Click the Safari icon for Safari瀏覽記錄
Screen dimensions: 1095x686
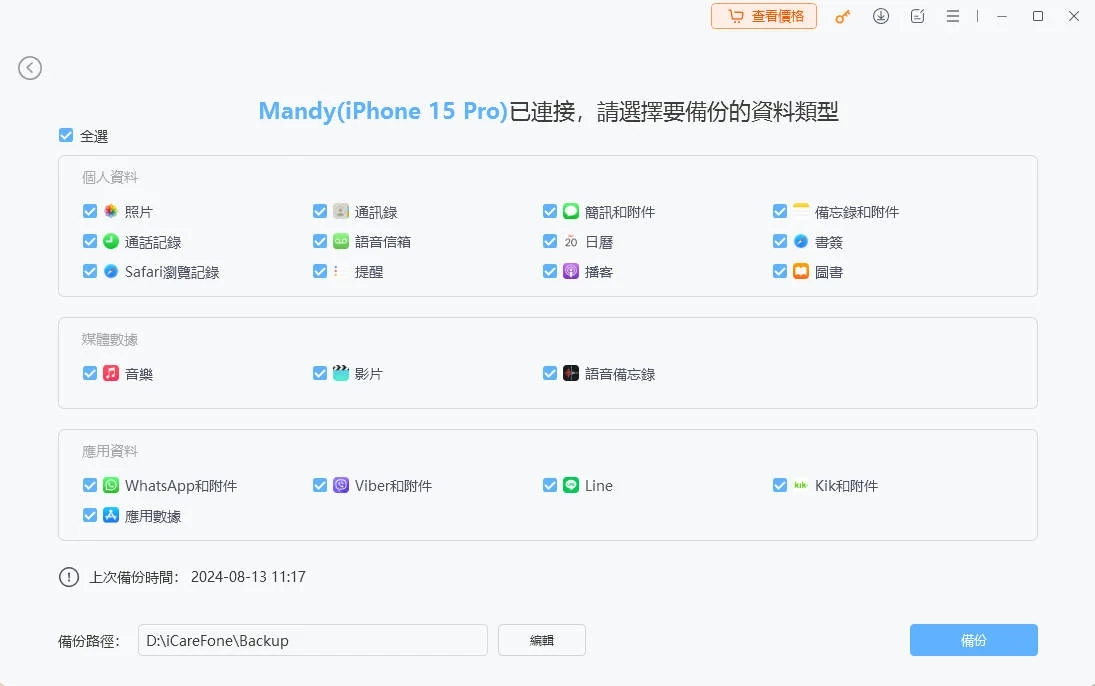click(111, 271)
